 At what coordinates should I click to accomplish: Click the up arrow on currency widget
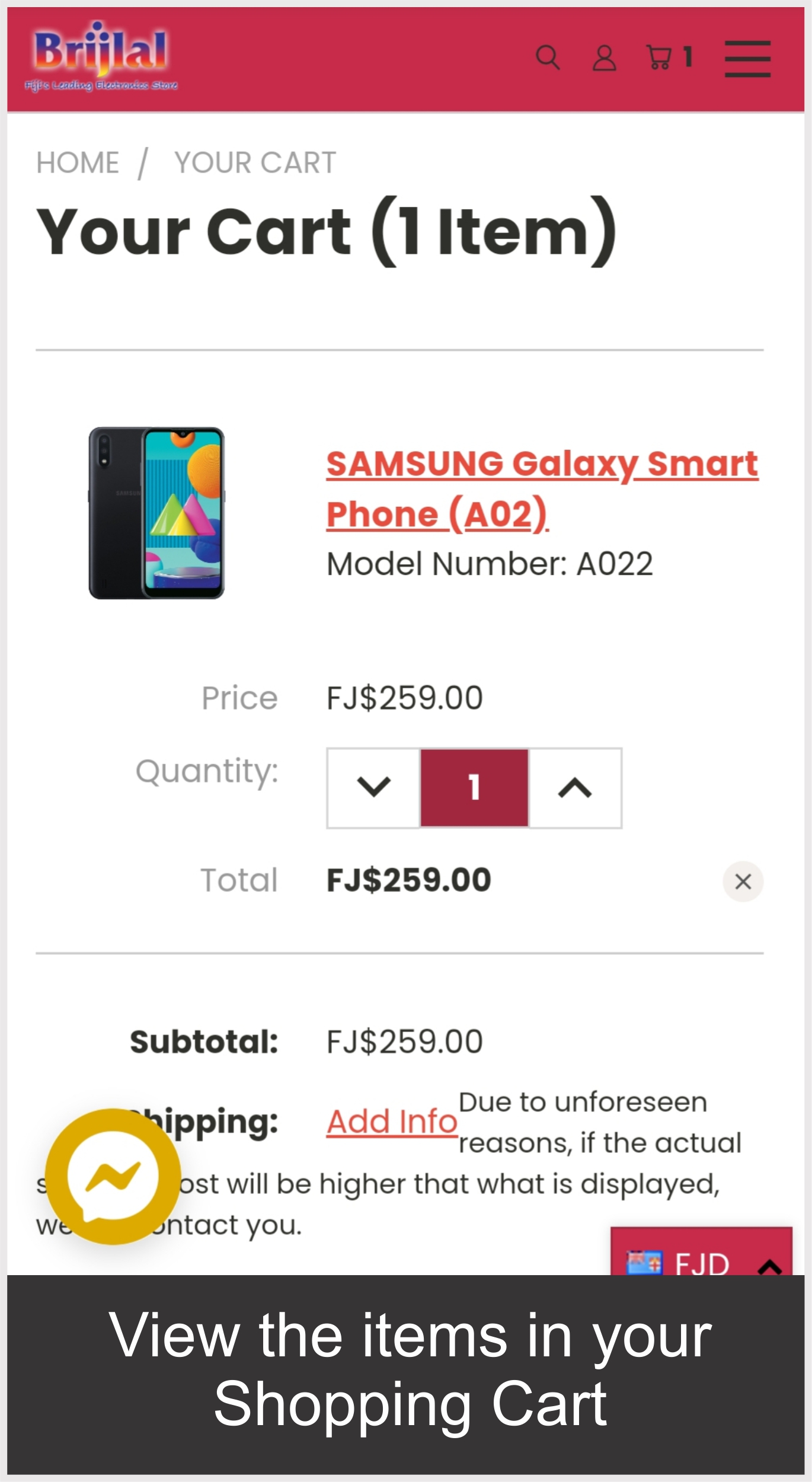769,1266
